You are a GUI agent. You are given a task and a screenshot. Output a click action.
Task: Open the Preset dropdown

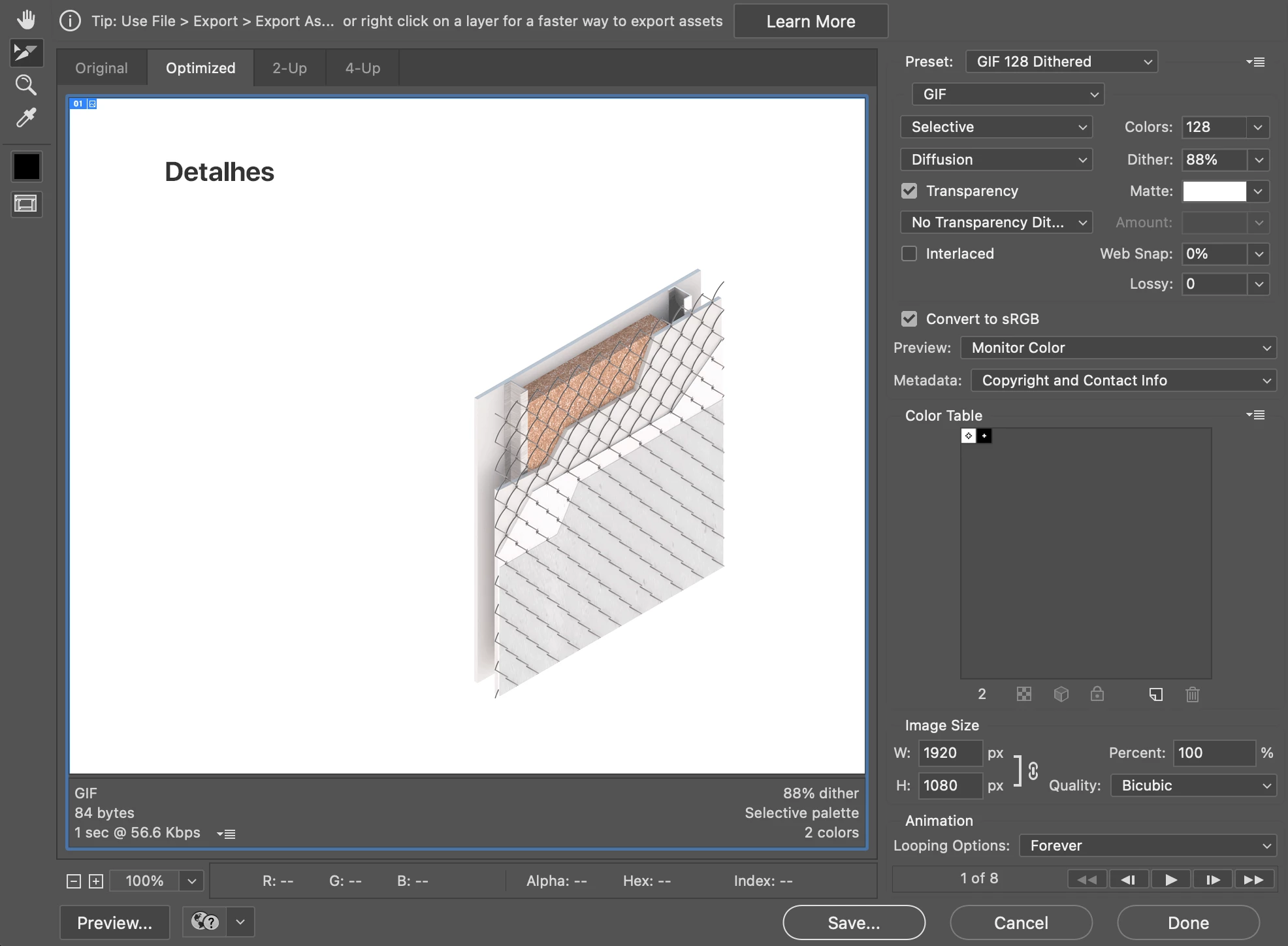coord(1061,61)
